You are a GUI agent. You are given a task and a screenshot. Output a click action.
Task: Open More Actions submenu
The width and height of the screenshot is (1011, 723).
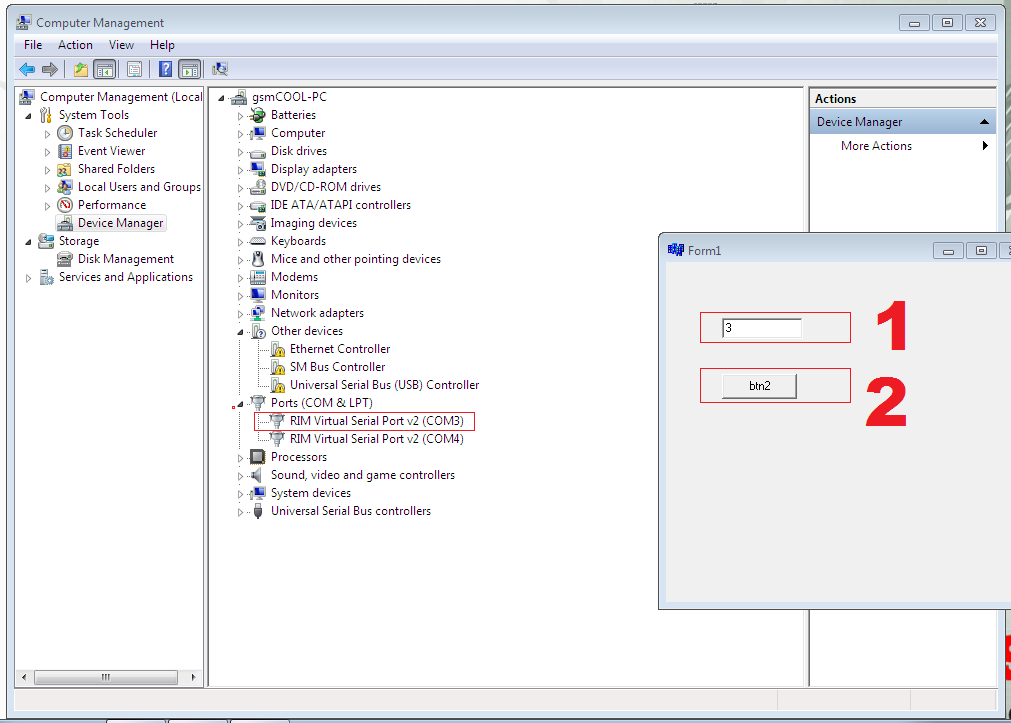[x=903, y=146]
